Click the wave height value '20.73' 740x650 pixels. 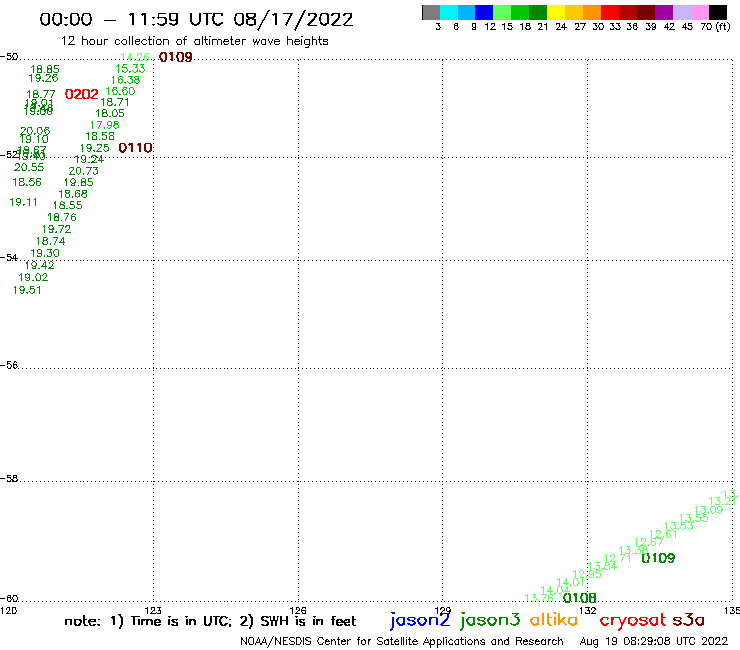[x=84, y=171]
